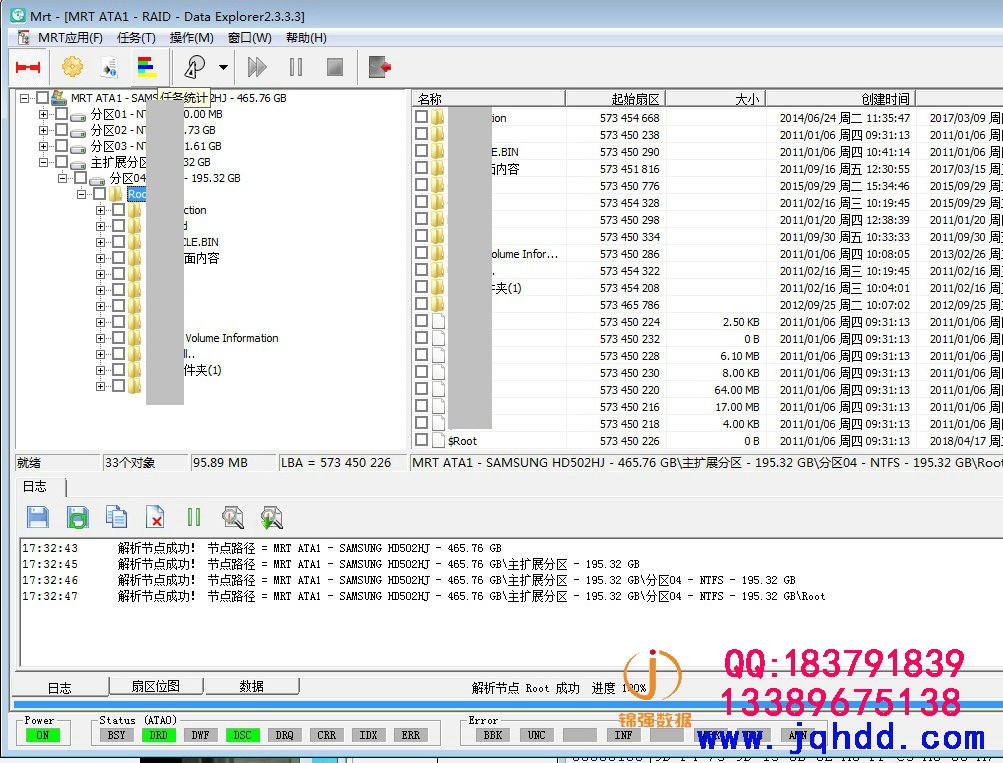Stop the task using the square button

point(335,67)
